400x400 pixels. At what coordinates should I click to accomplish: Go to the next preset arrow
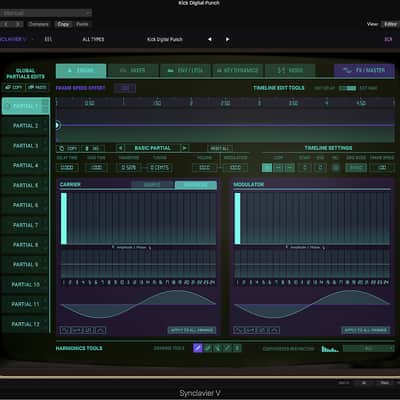point(227,39)
